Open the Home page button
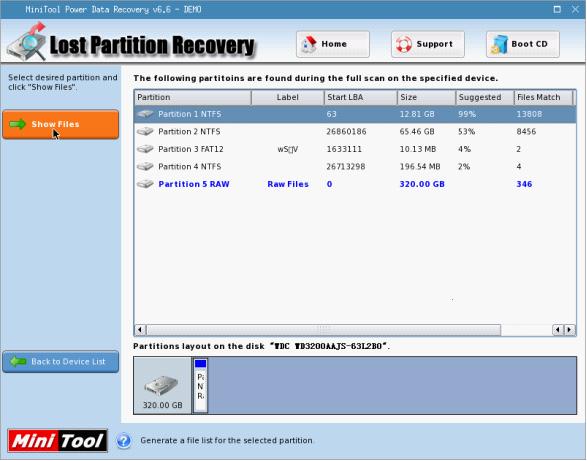 point(333,44)
